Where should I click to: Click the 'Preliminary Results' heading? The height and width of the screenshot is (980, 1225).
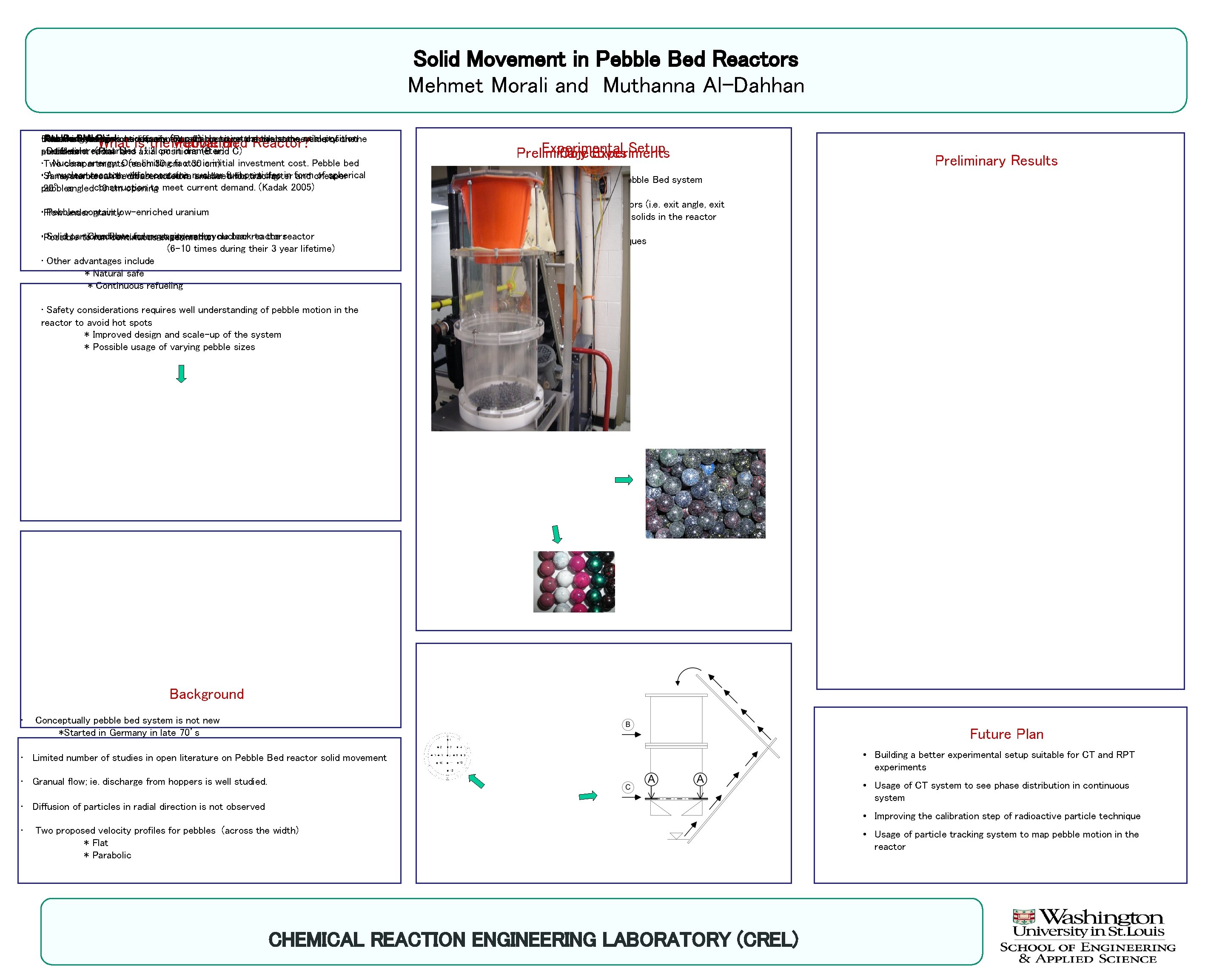[996, 161]
